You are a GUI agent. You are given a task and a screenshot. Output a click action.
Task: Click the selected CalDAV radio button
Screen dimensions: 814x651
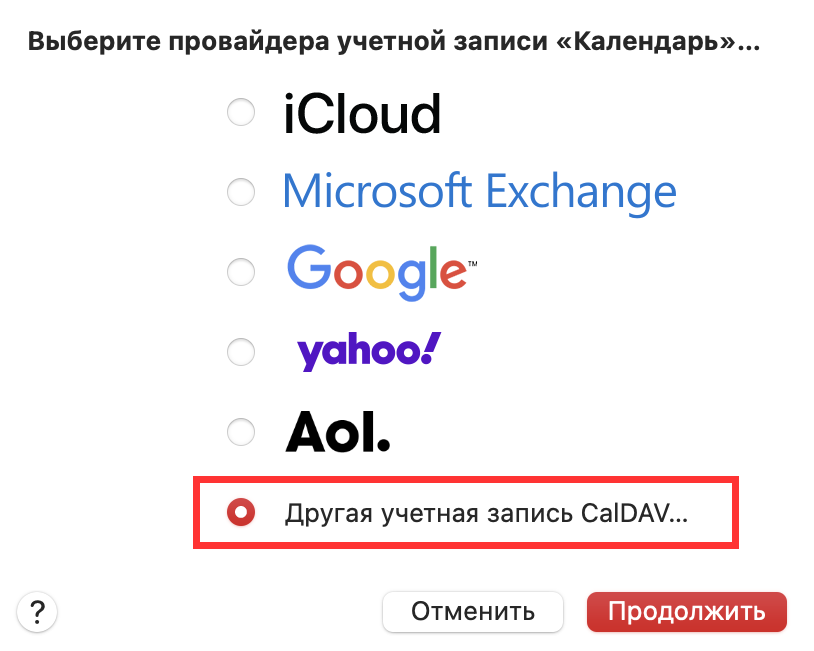[241, 513]
